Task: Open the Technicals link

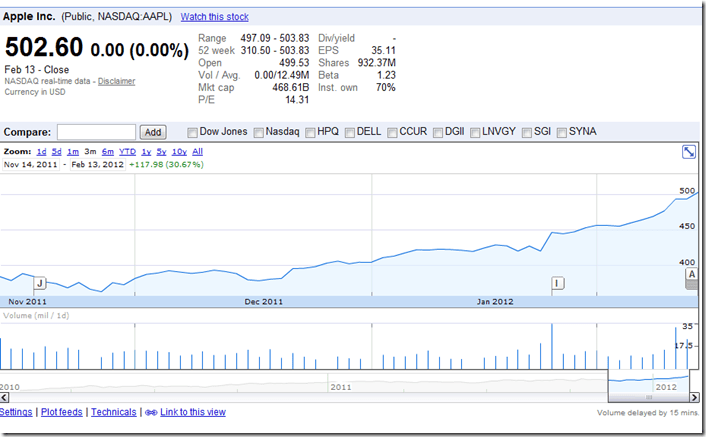Action: coord(114,412)
